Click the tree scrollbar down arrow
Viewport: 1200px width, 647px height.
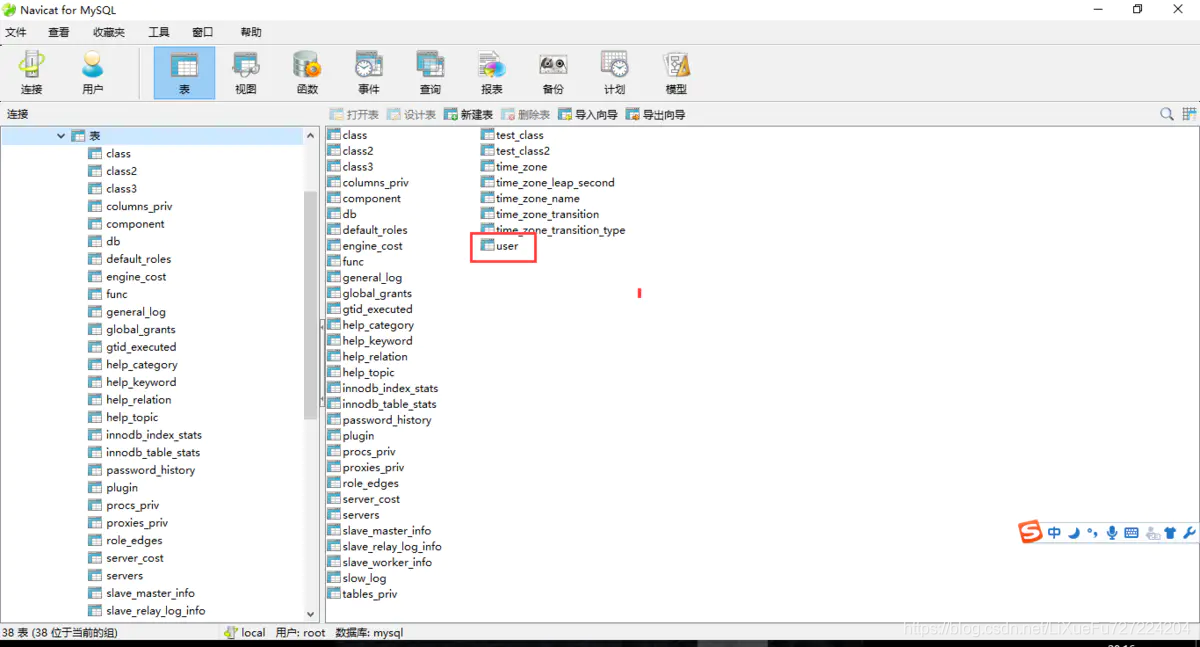[310, 613]
